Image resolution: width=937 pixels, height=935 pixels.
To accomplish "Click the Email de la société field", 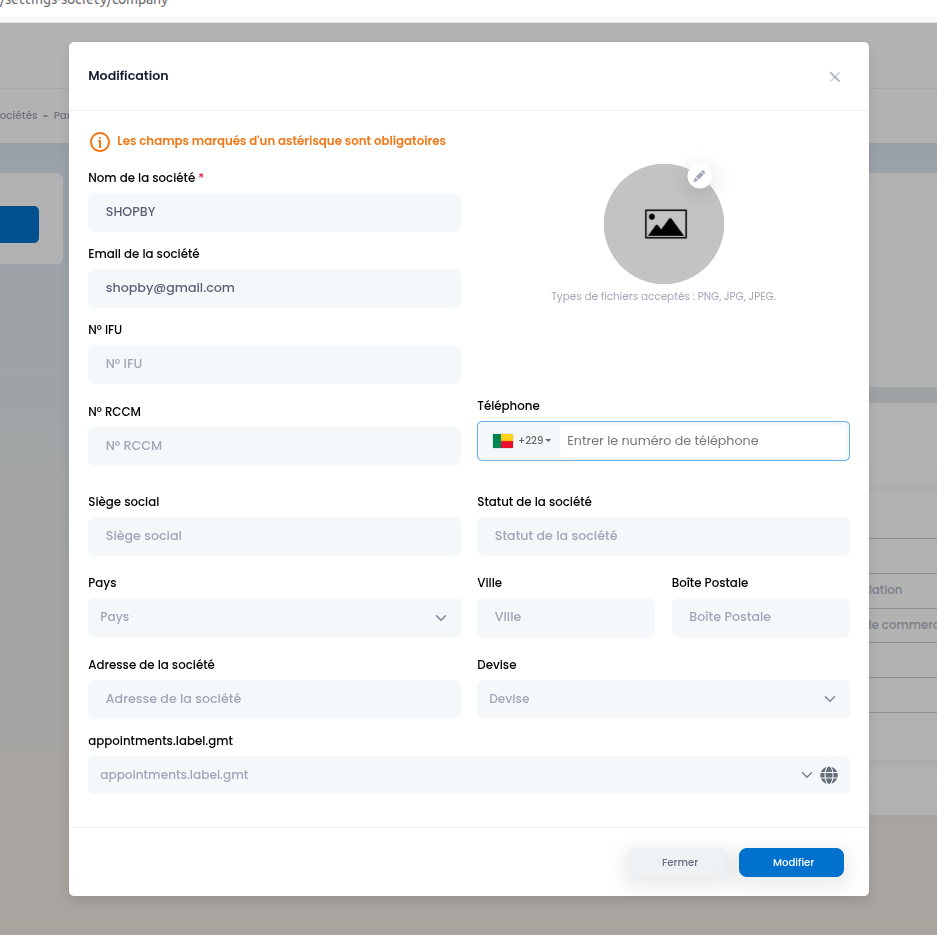I will pyautogui.click(x=274, y=288).
